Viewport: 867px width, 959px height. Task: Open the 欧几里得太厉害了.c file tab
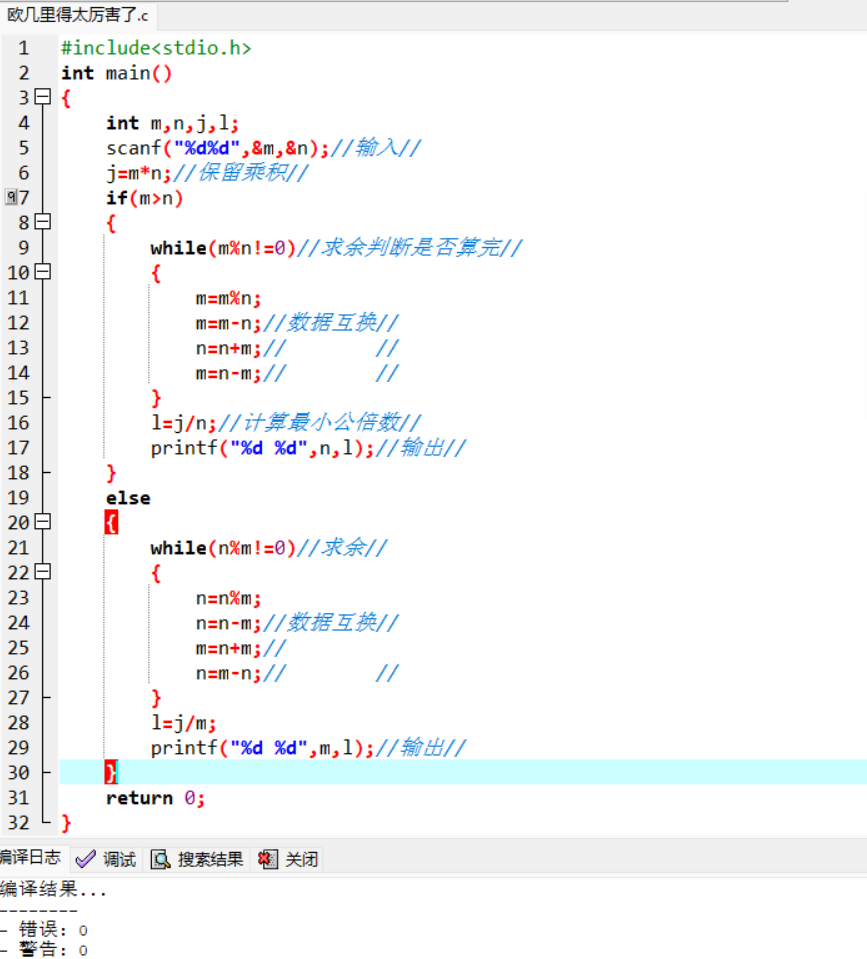[x=78, y=15]
